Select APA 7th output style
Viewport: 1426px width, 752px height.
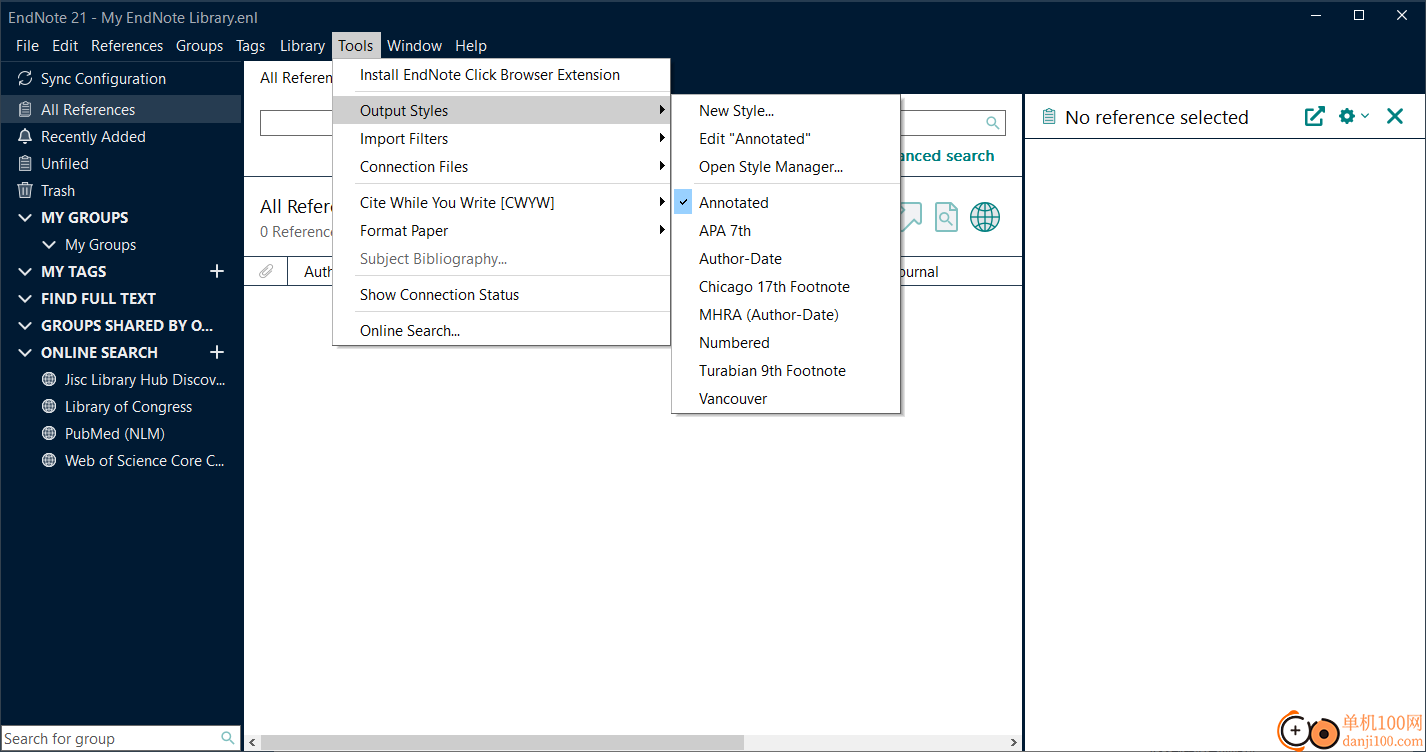(786, 231)
